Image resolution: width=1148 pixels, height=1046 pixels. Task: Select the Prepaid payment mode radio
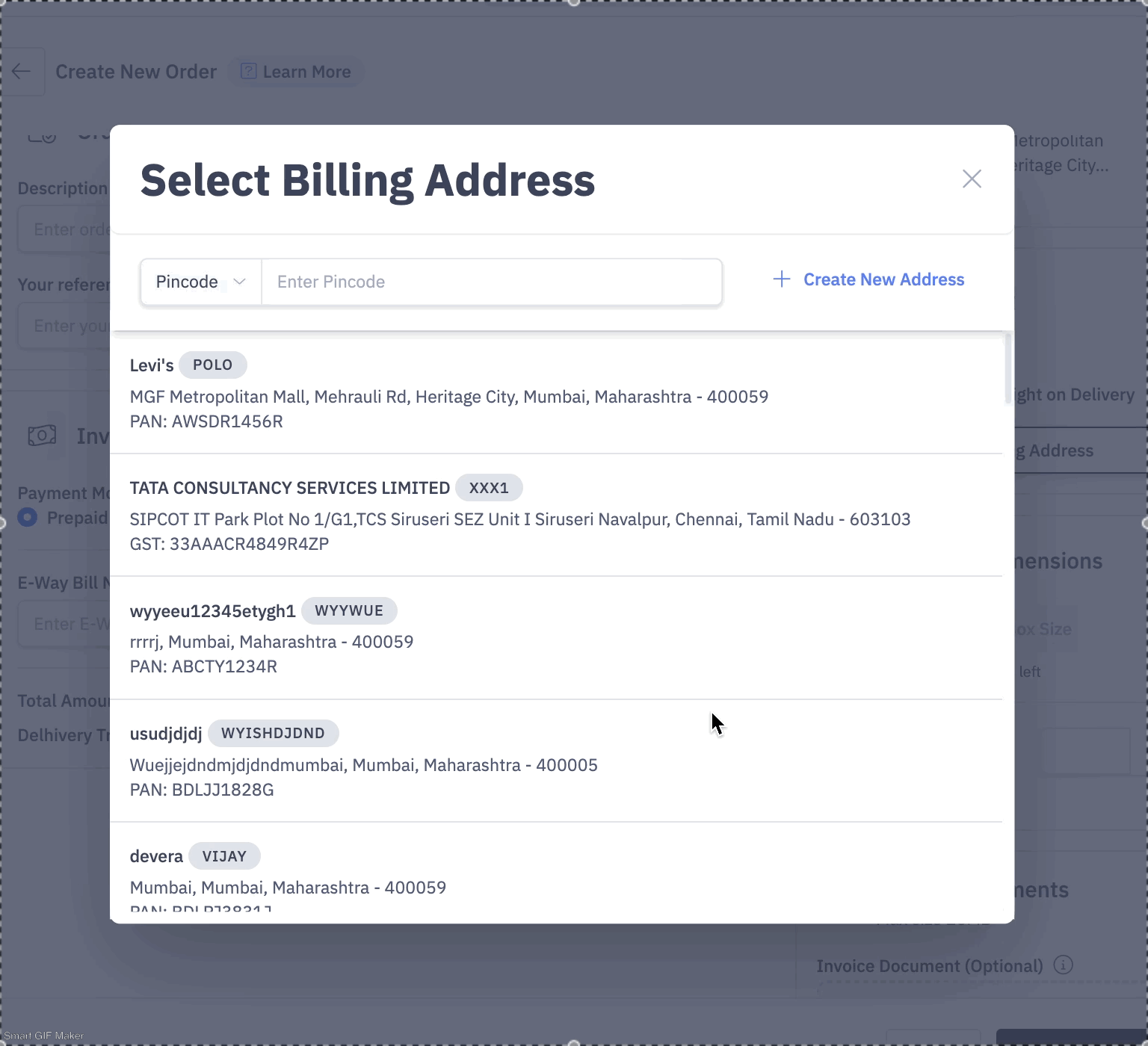tap(28, 517)
